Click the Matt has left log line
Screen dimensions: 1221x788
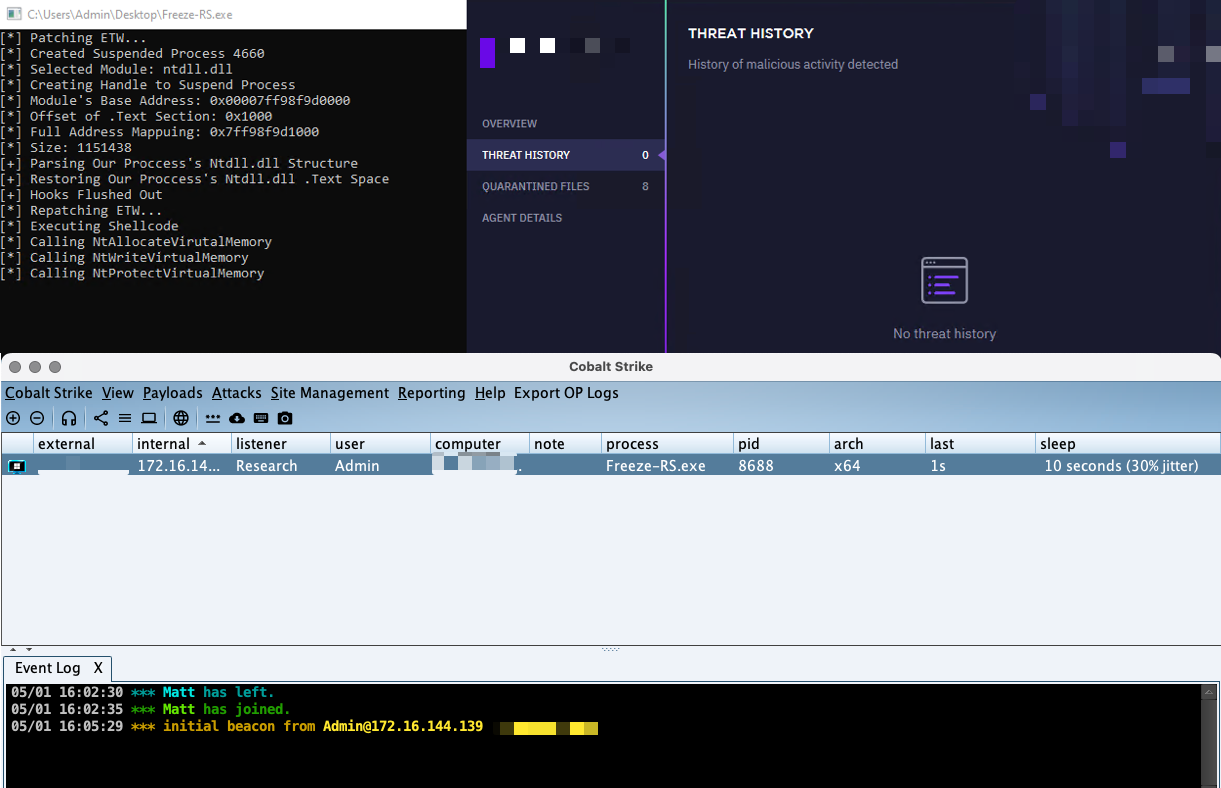[x=142, y=692]
